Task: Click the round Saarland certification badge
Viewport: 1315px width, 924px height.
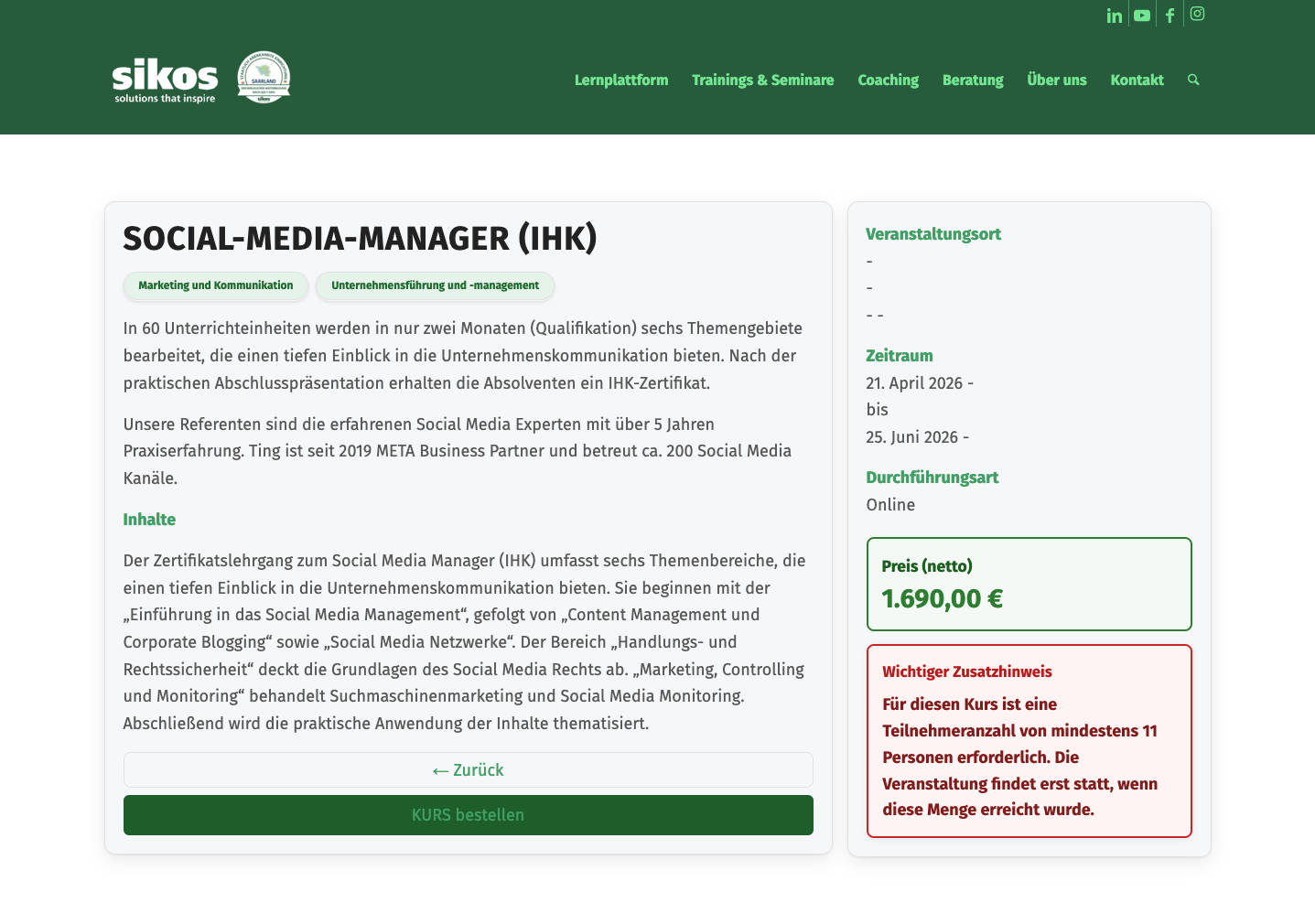Action: point(264,78)
